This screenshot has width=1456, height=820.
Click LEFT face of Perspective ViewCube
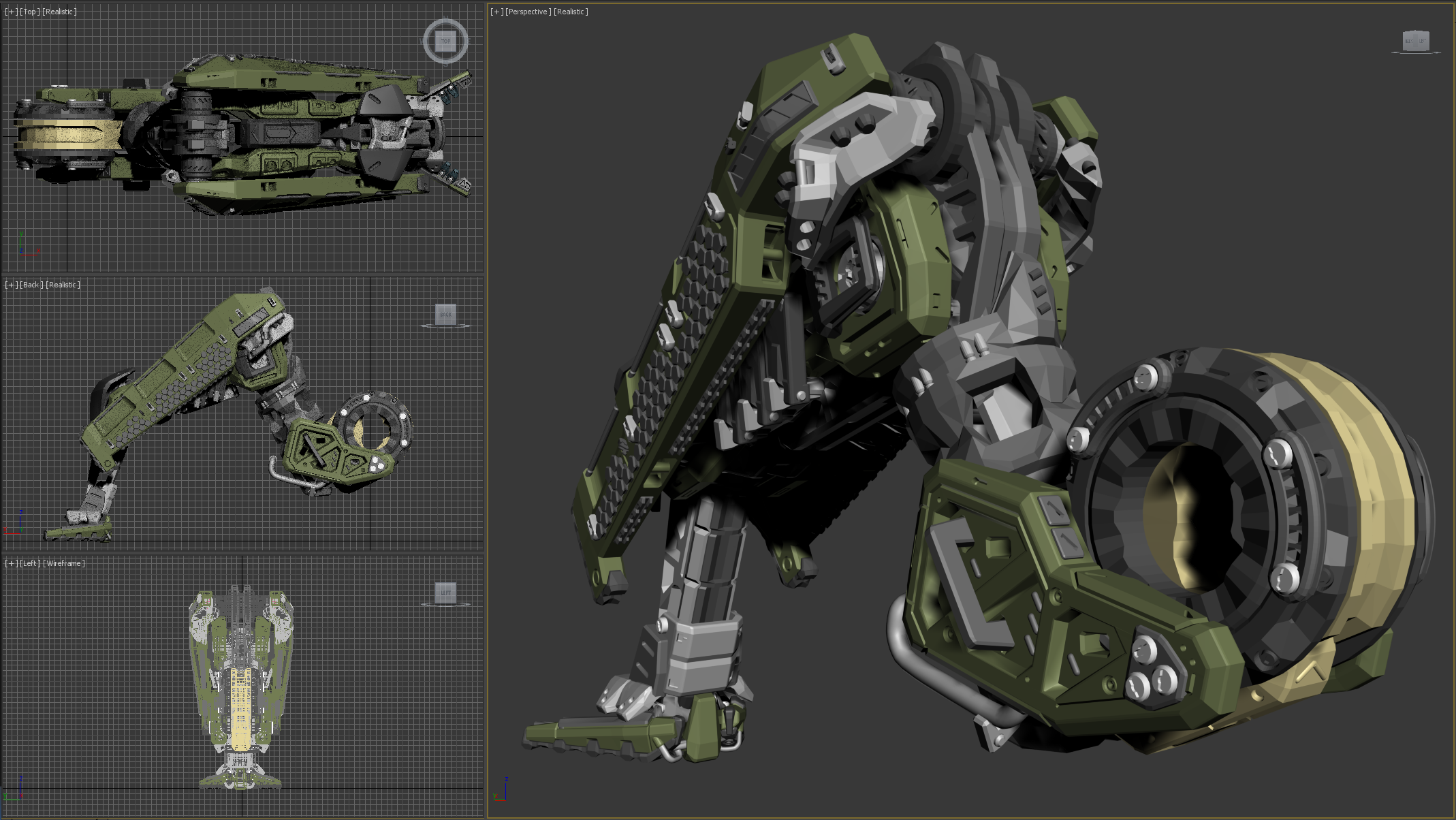click(1423, 41)
